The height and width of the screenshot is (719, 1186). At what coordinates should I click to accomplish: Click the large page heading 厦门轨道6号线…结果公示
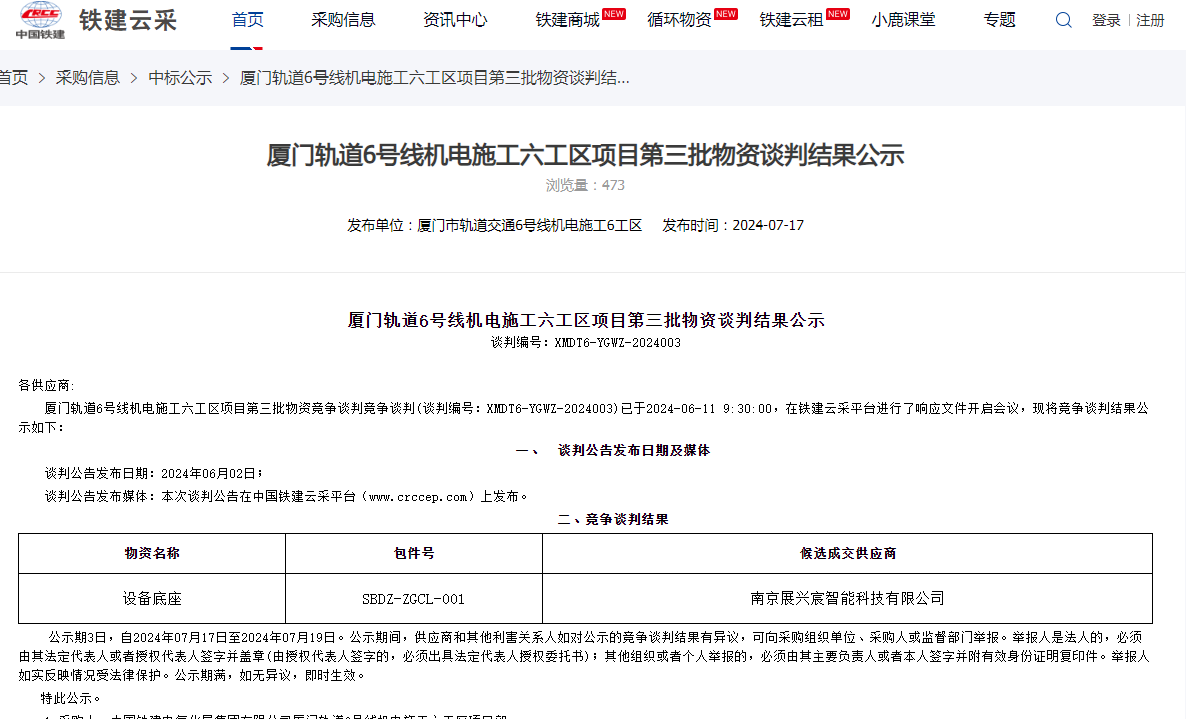click(585, 155)
